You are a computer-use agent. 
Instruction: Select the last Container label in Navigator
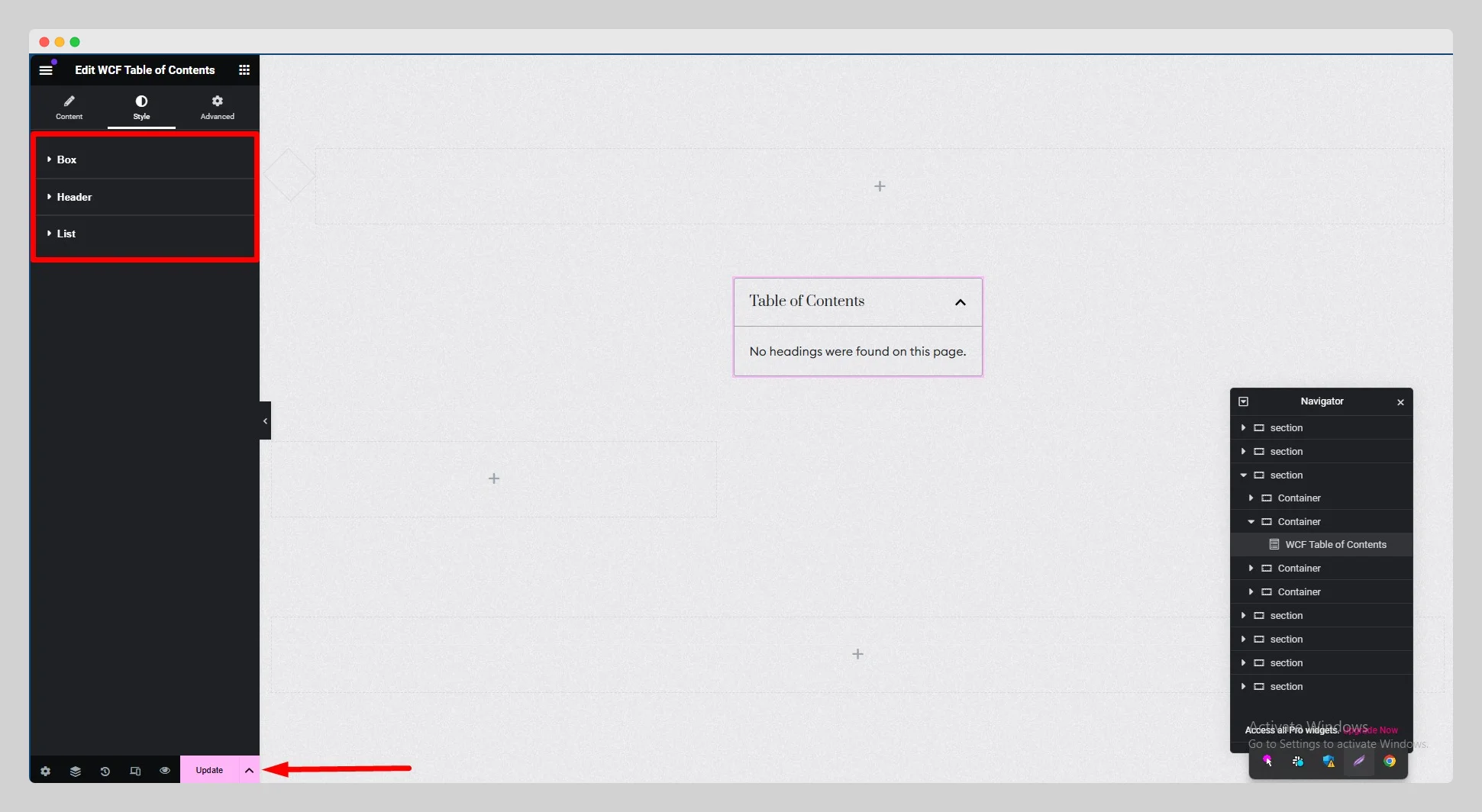pos(1299,592)
